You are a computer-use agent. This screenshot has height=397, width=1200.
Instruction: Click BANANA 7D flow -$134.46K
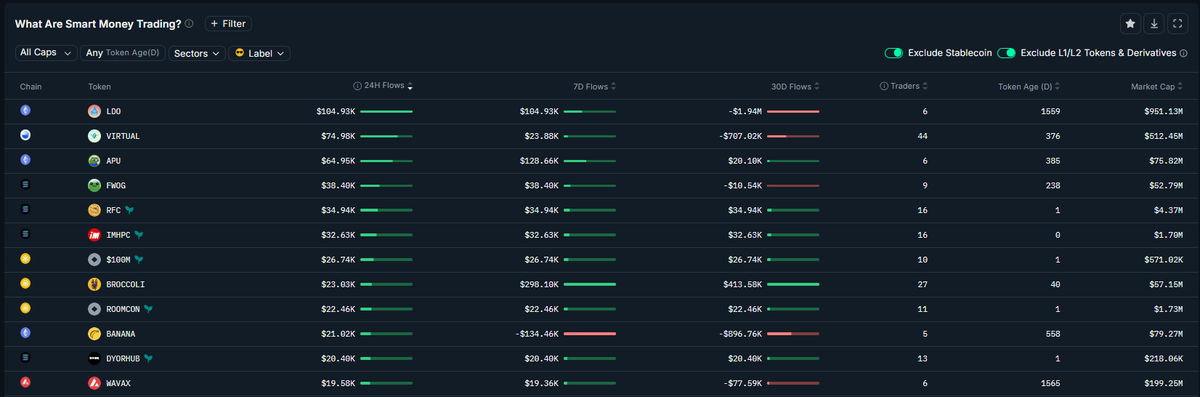coord(536,334)
